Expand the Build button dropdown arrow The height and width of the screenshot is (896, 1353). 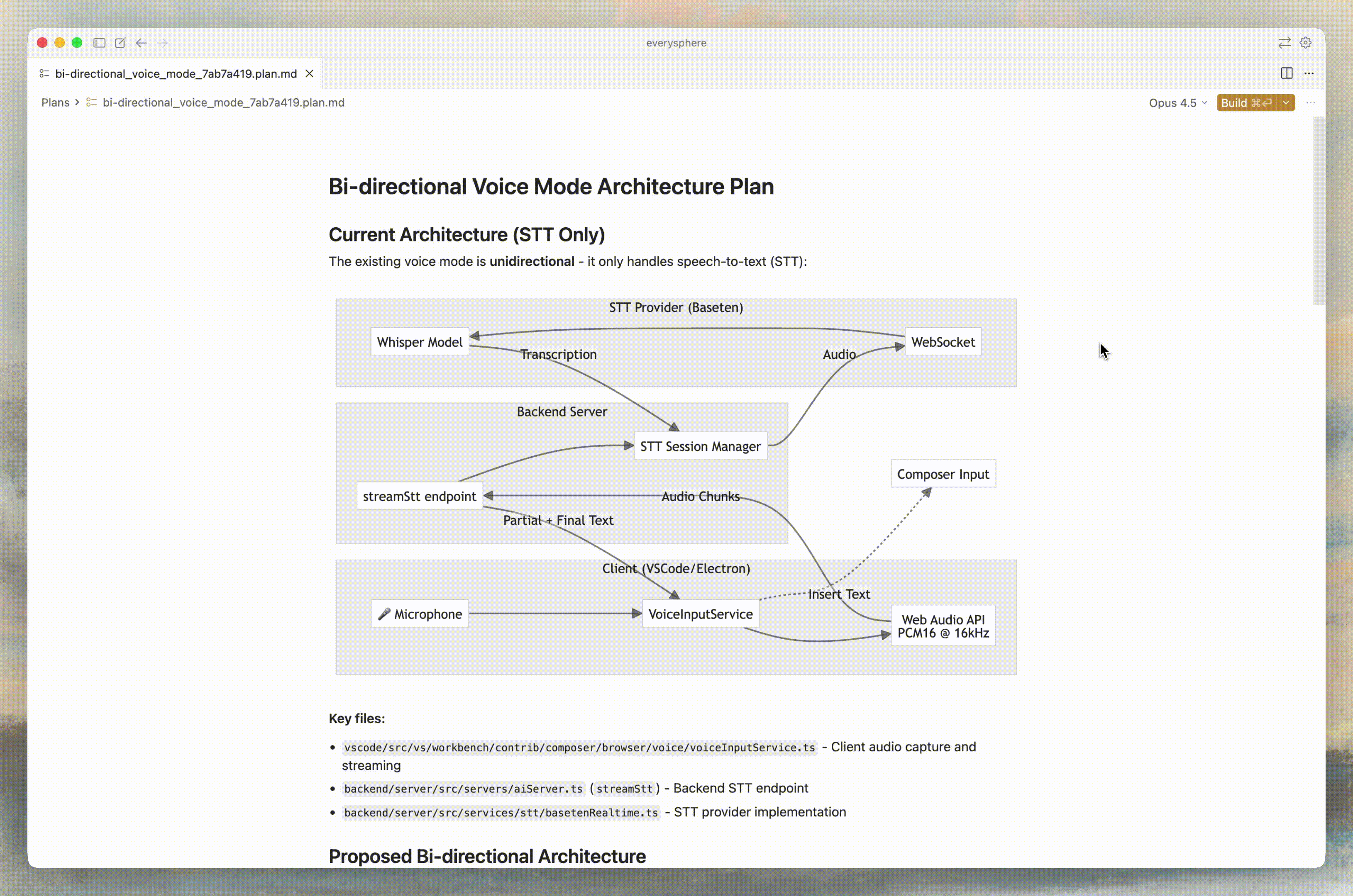point(1285,103)
